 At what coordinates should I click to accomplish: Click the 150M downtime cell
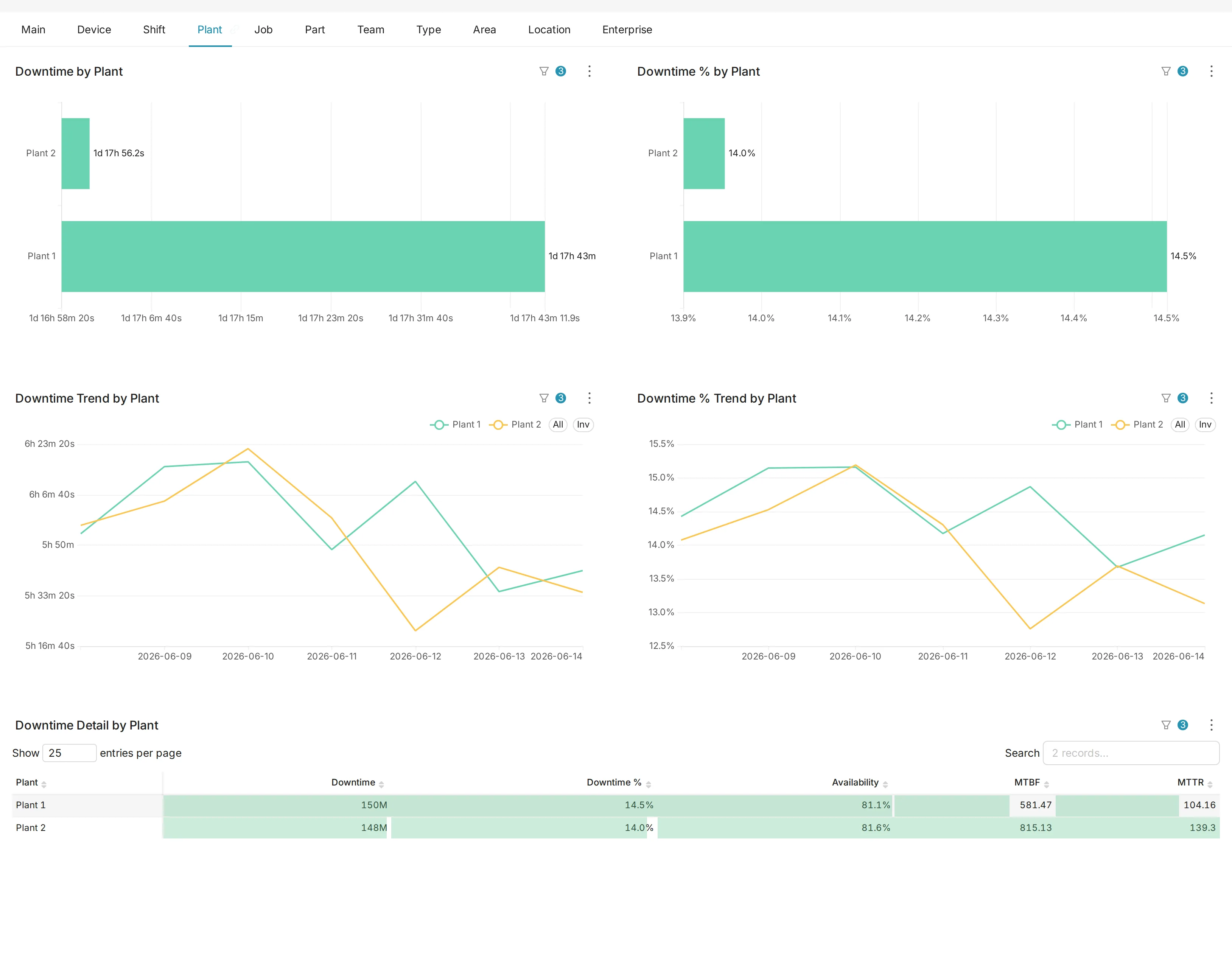point(277,805)
